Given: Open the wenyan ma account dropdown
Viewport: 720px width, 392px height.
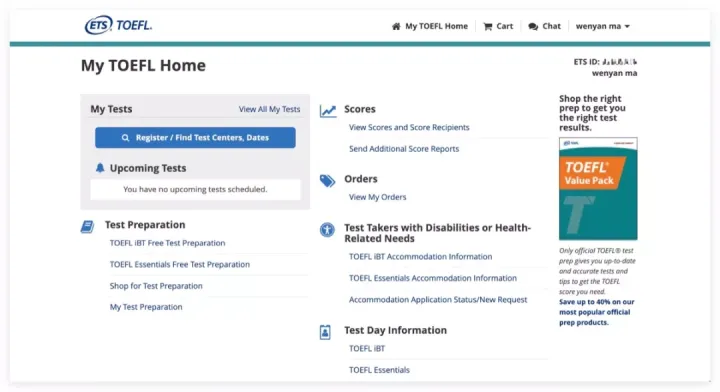Looking at the screenshot, I should click(602, 26).
